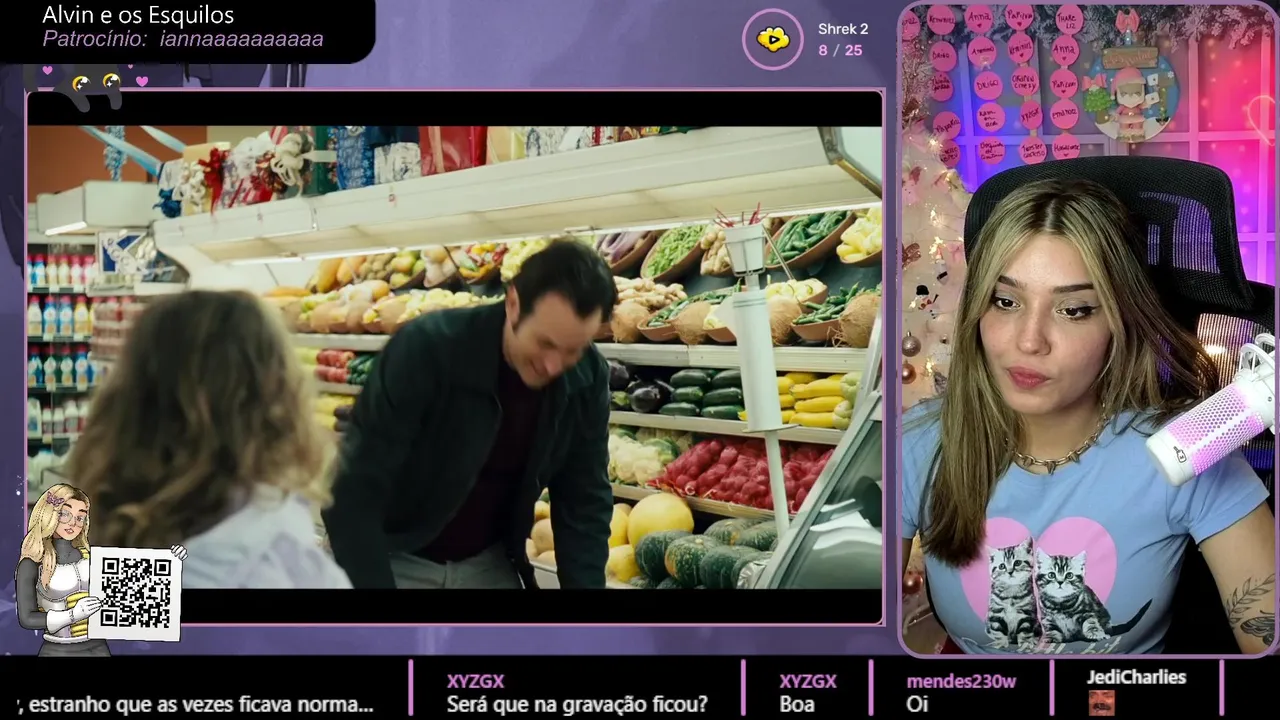The image size is (1280, 720).
Task: Open the movie video frame with the supermarket scene
Action: (x=455, y=357)
